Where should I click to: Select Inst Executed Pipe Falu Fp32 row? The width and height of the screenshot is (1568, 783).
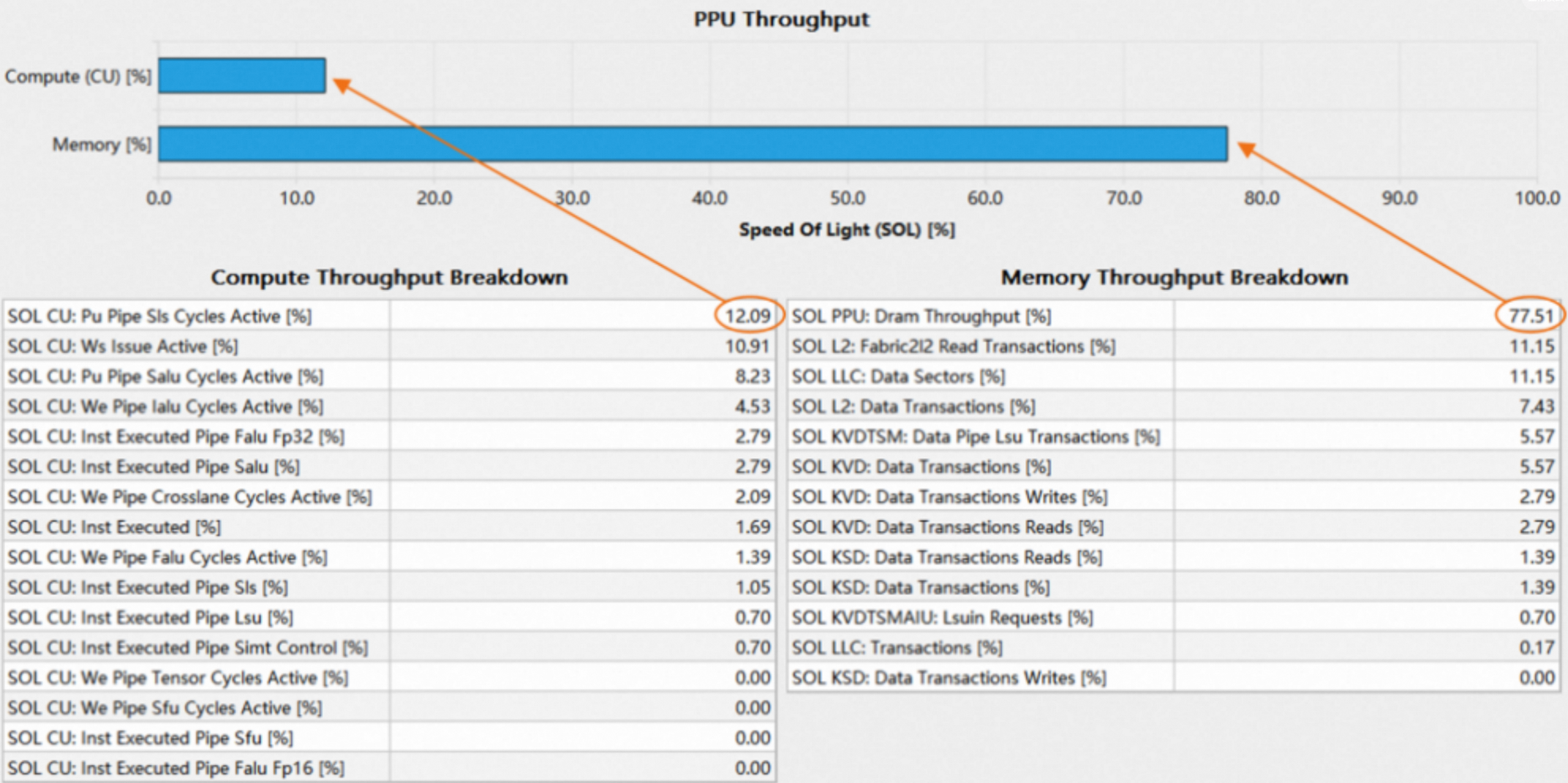click(175, 437)
